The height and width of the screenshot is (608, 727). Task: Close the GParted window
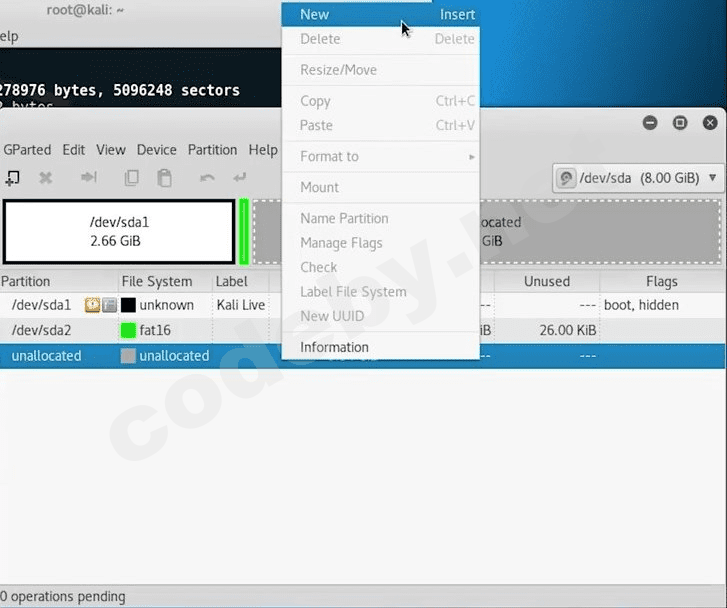(x=710, y=123)
